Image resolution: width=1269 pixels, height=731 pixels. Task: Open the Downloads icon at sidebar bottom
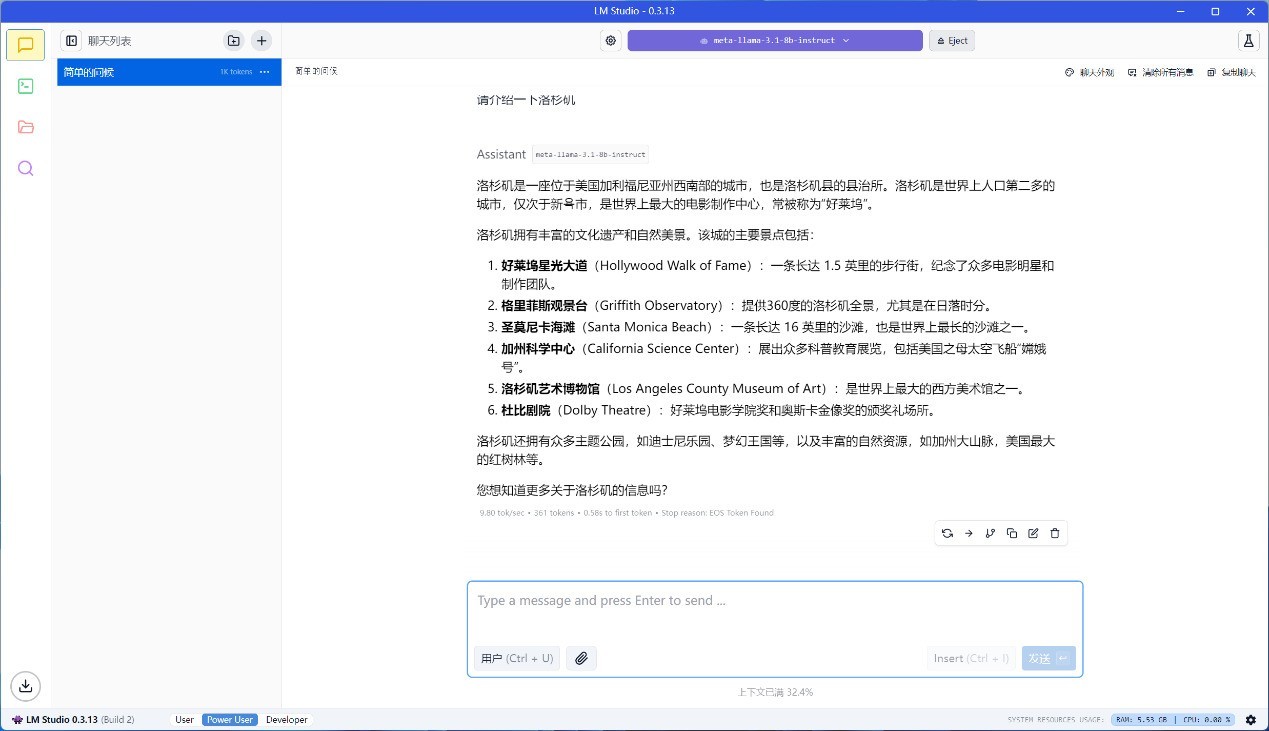pyautogui.click(x=26, y=685)
